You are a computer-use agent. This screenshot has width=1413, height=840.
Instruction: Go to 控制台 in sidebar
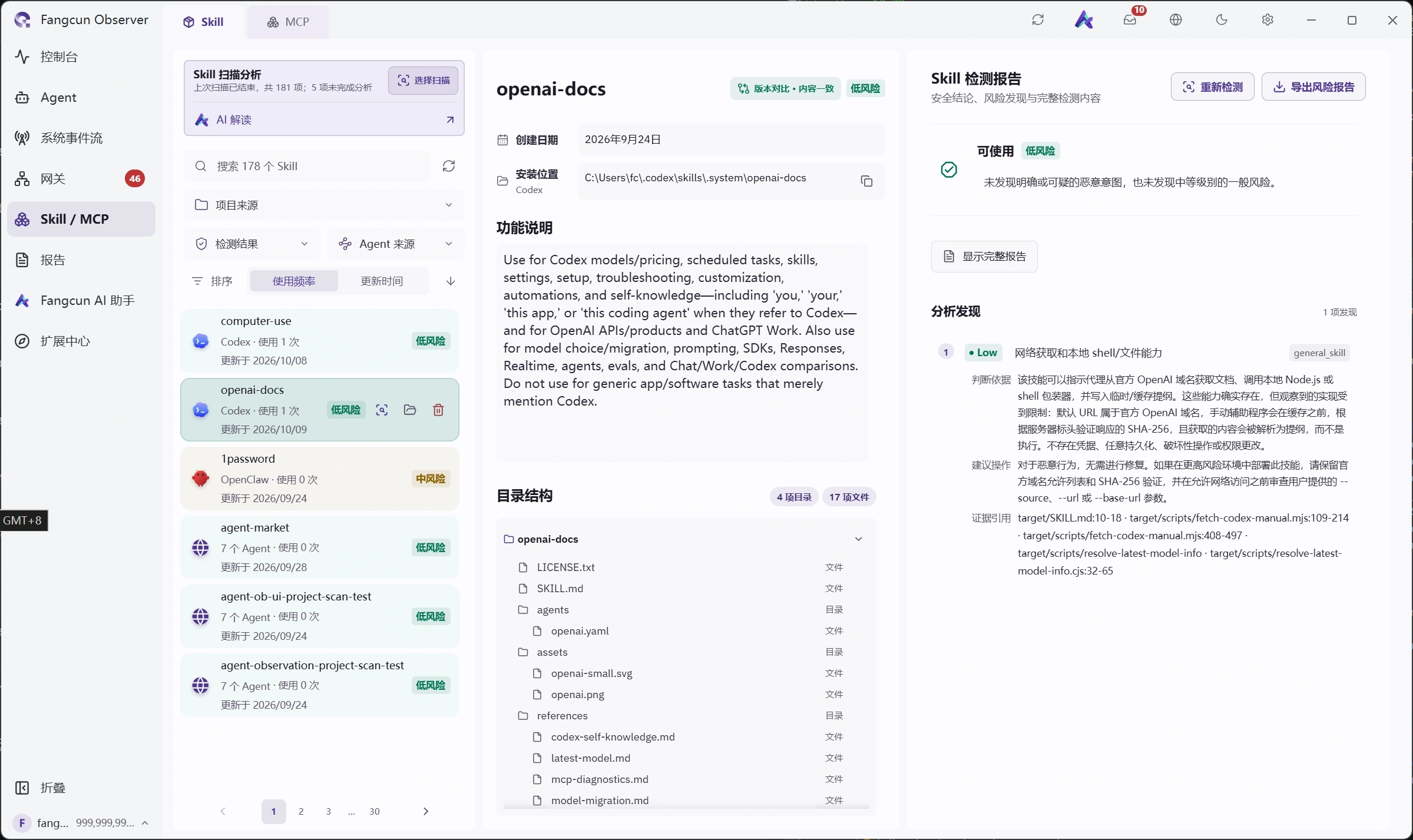[x=81, y=57]
